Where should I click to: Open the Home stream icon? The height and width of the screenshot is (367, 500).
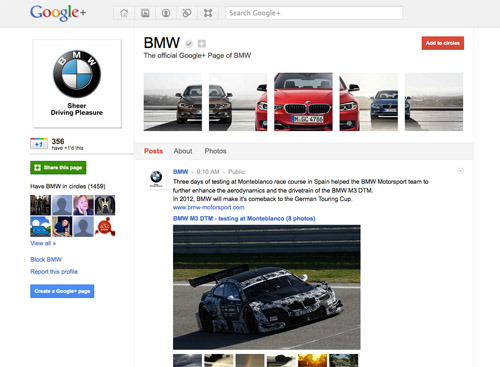(124, 13)
